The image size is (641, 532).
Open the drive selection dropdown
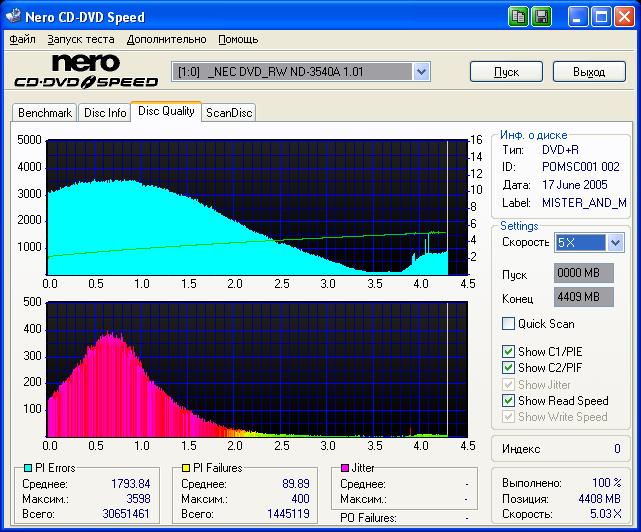421,71
